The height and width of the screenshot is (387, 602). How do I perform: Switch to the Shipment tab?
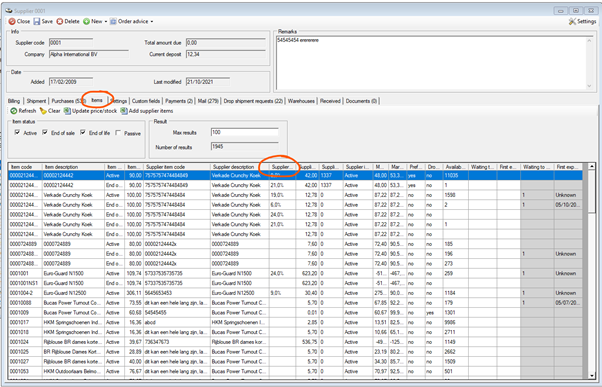point(36,101)
